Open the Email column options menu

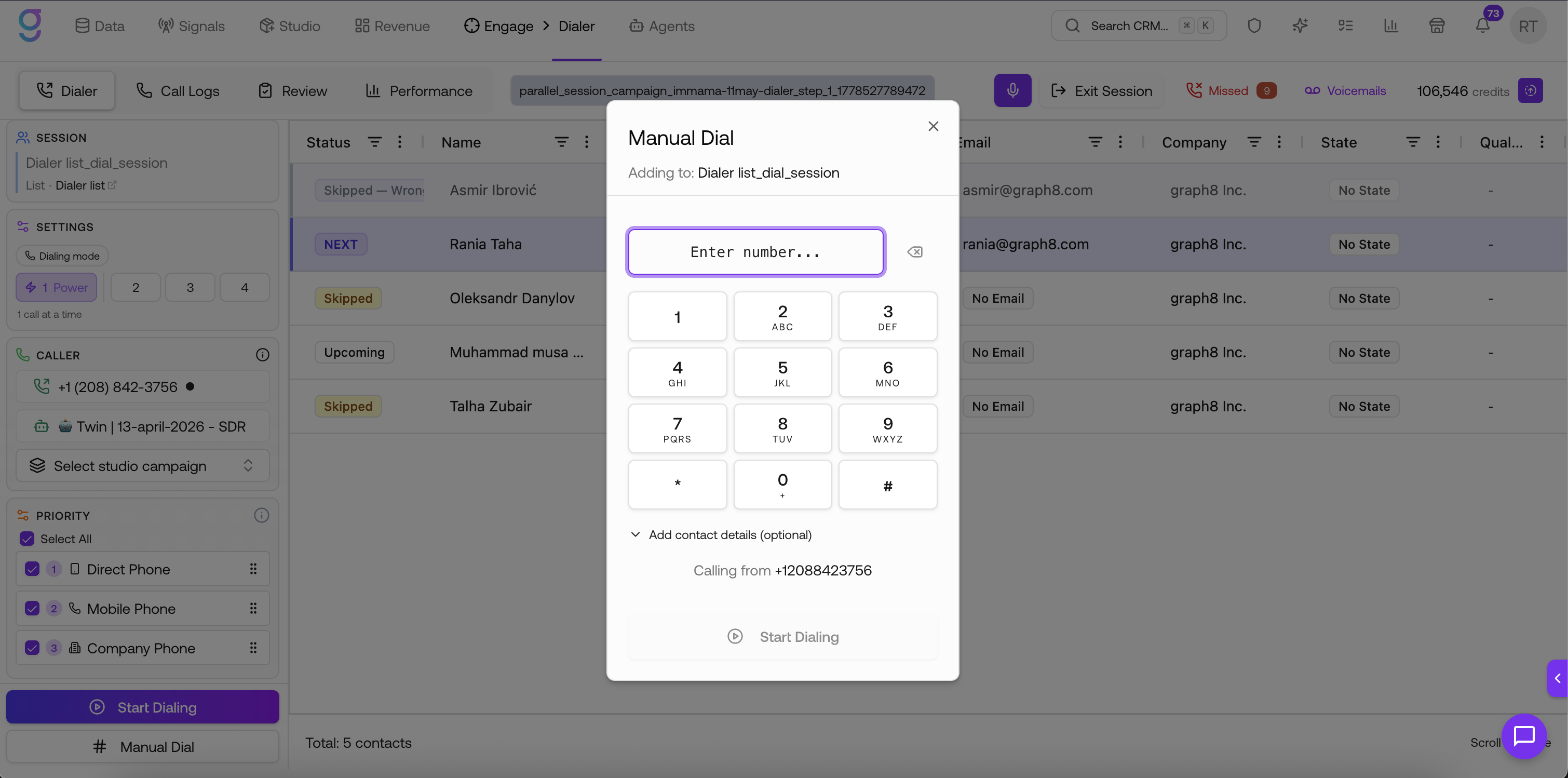coord(1120,142)
